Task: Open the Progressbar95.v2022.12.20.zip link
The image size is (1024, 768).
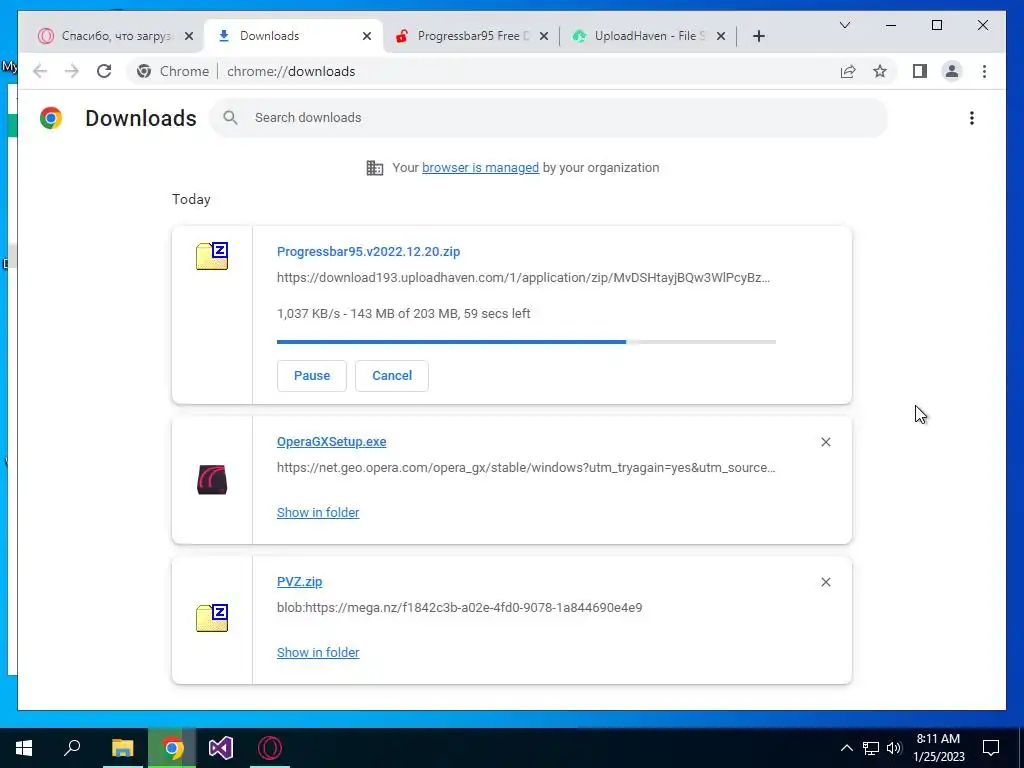Action: tap(368, 251)
